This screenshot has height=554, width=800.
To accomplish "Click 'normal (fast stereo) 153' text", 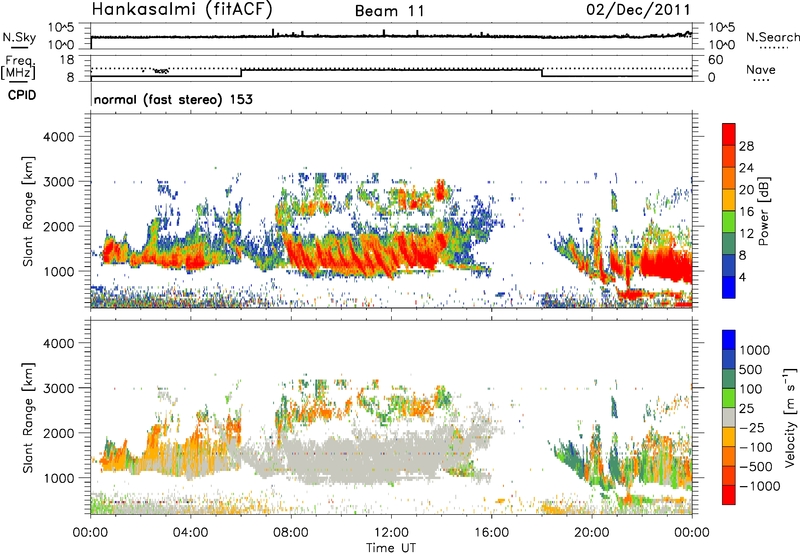I will 173,99.
